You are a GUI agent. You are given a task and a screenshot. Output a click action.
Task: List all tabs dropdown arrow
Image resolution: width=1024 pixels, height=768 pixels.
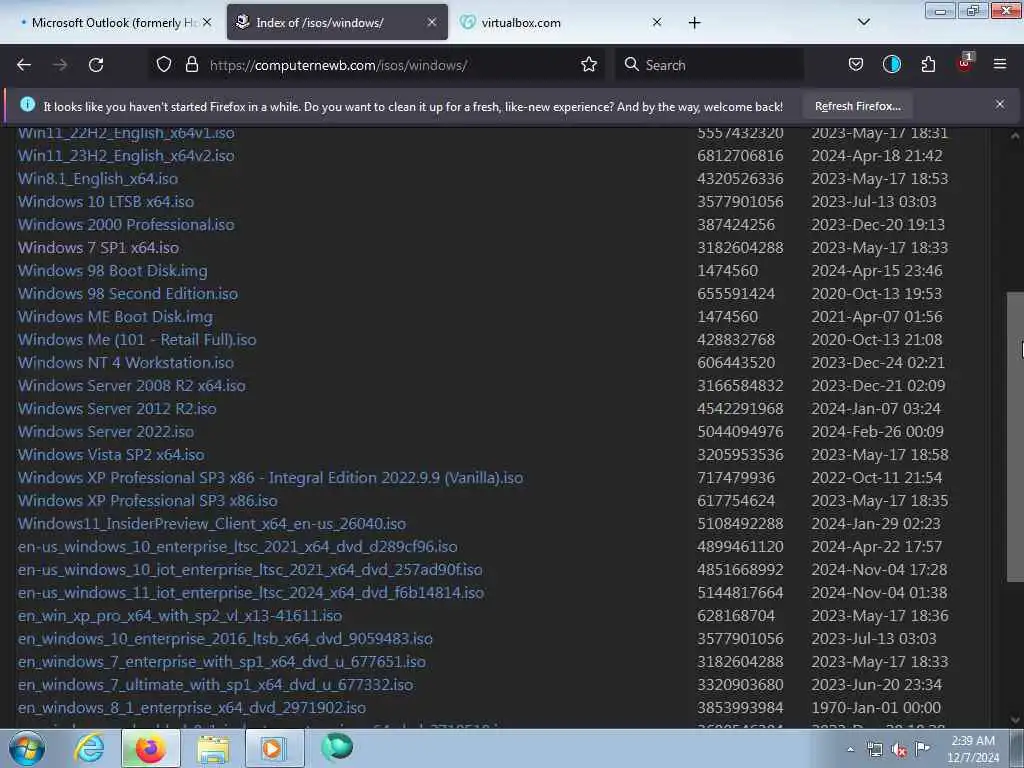click(x=863, y=22)
